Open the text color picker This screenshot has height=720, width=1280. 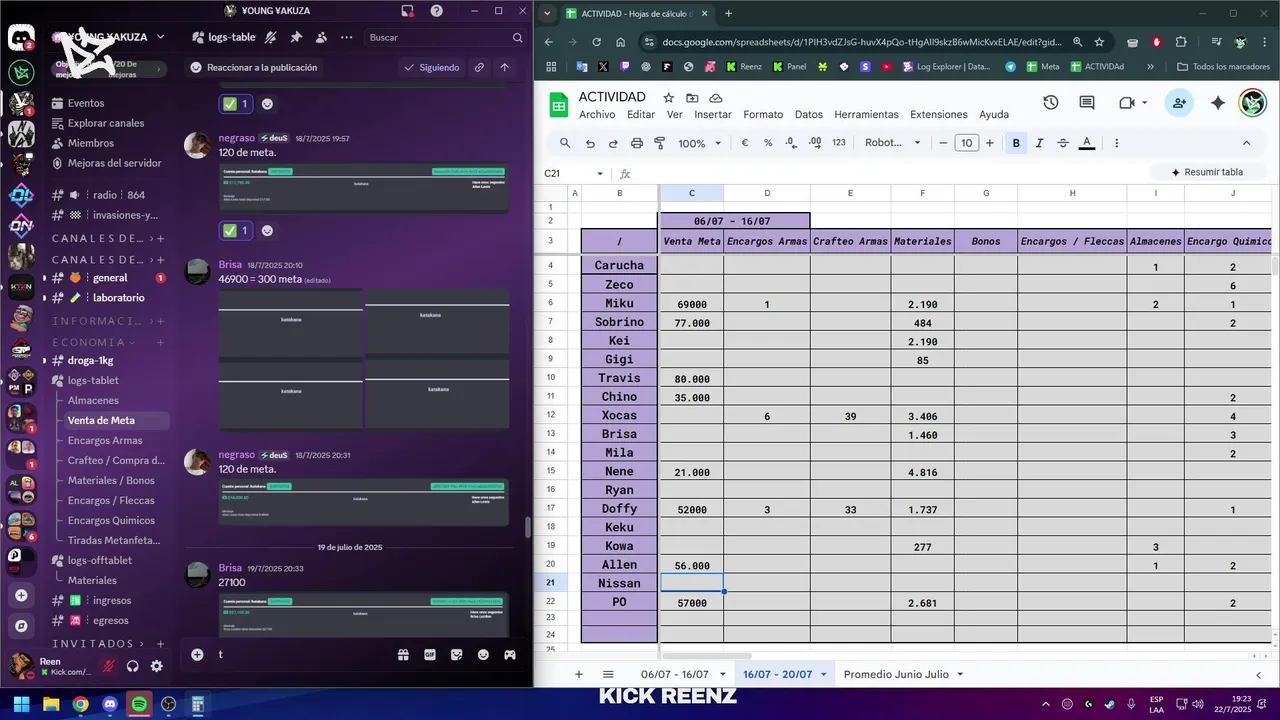point(1087,143)
